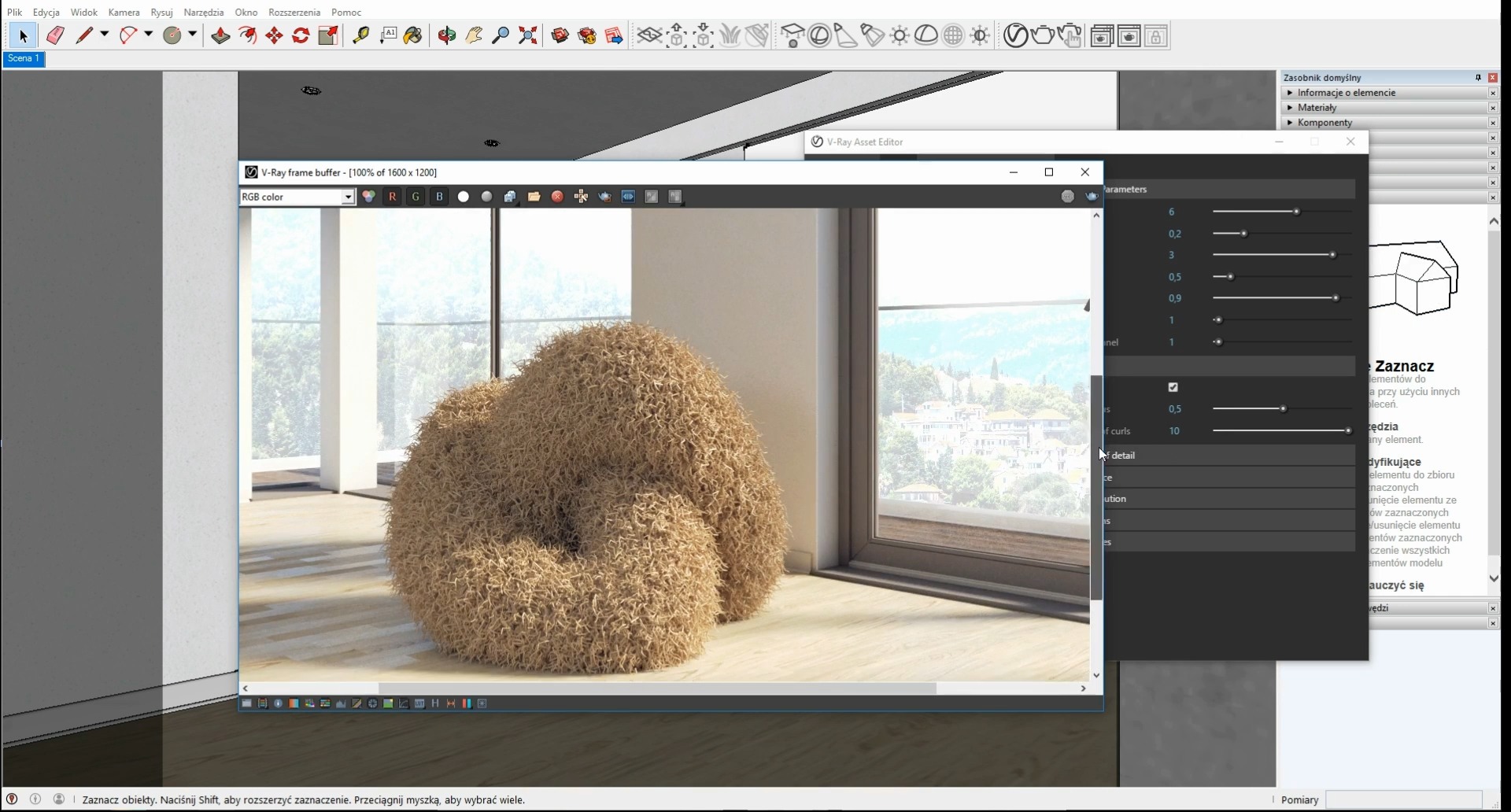
Task: Toggle red channel in frame buffer
Action: pos(392,197)
